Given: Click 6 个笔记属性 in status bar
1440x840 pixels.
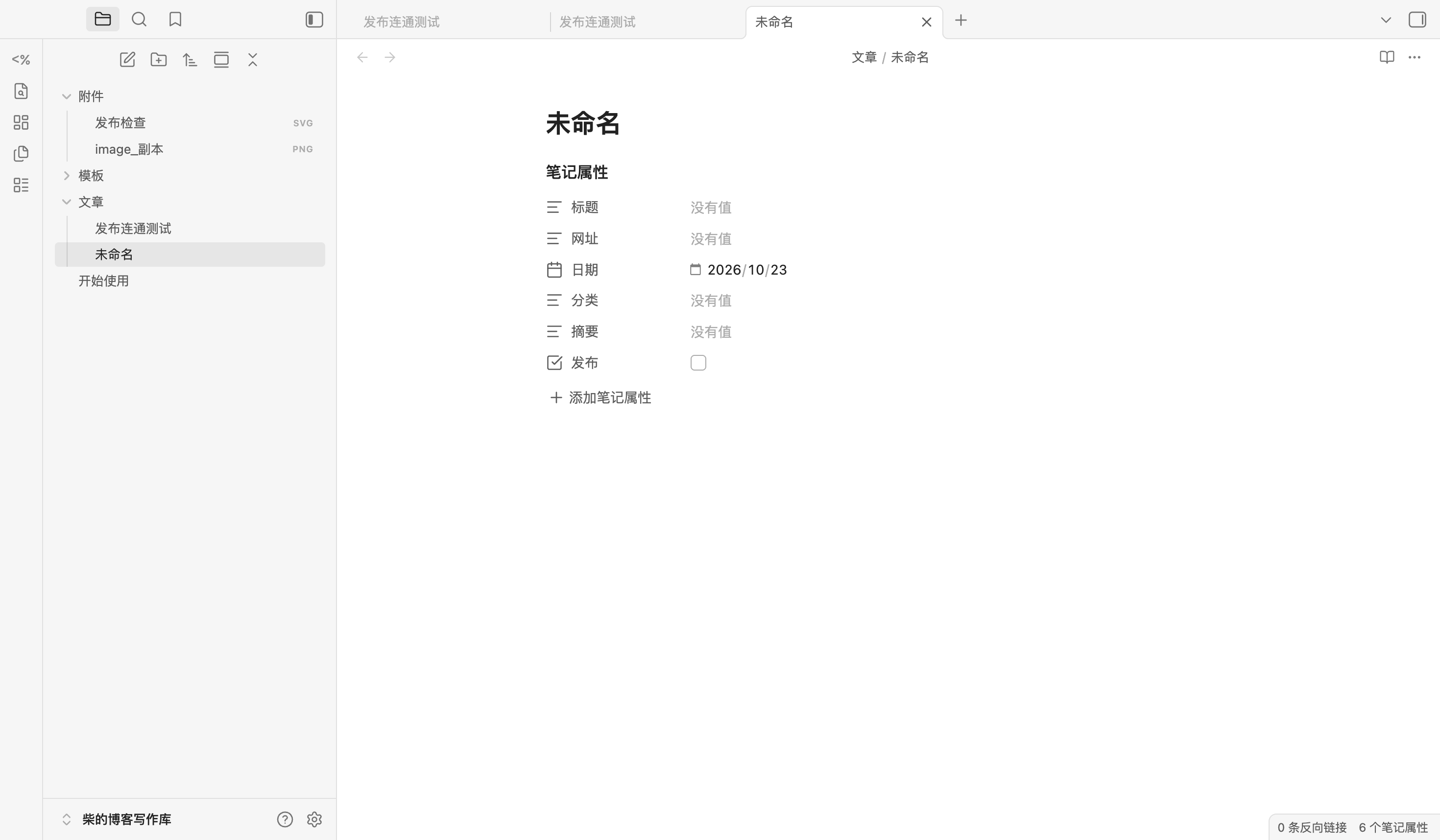Looking at the screenshot, I should (x=1393, y=827).
